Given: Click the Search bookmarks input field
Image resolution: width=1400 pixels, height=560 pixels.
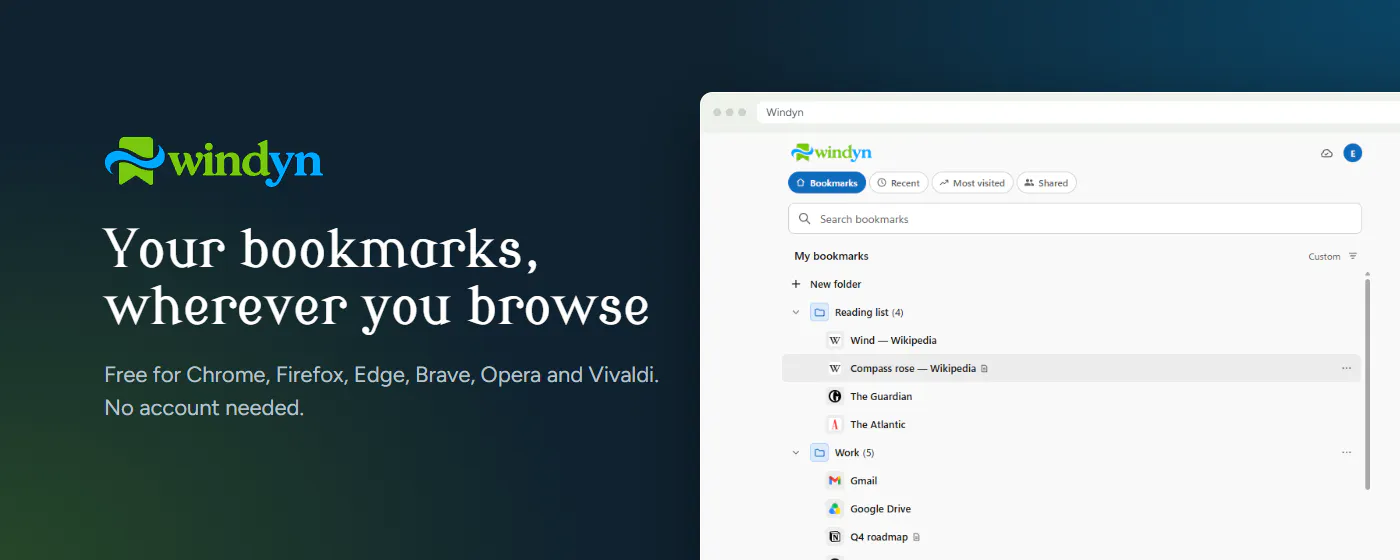Looking at the screenshot, I should click(x=1075, y=219).
